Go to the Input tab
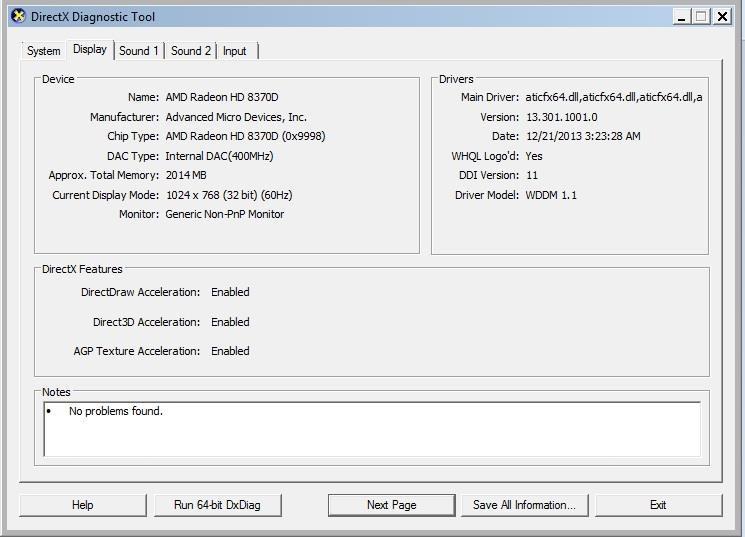 pyautogui.click(x=235, y=51)
